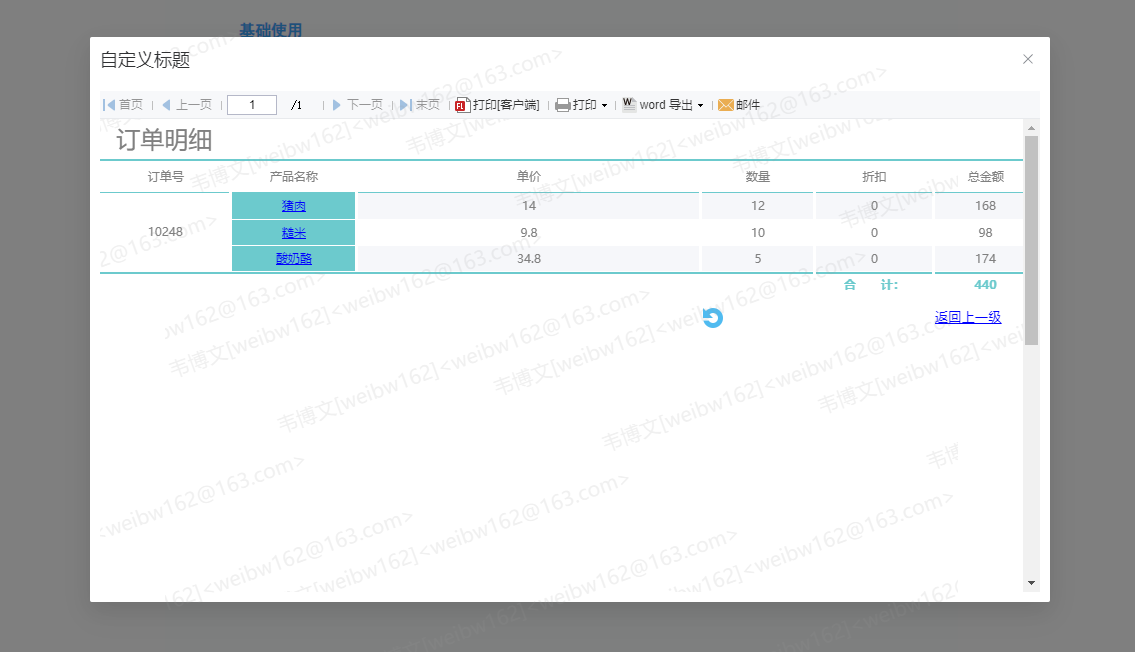This screenshot has height=652, width=1135.
Task: Click the 数量 column header
Action: 758,177
